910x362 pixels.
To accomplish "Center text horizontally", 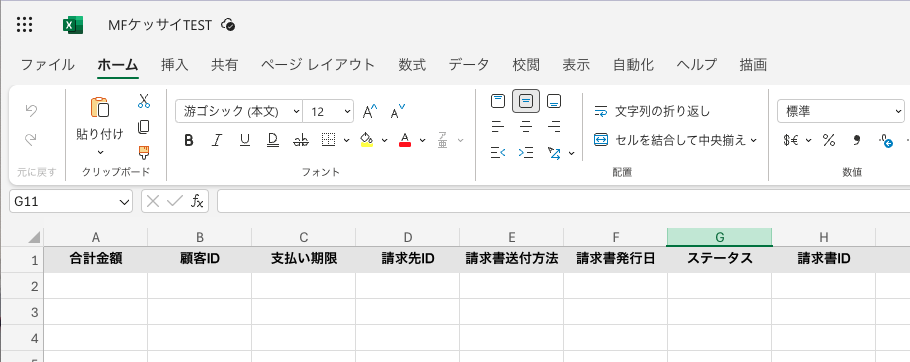I will (526, 126).
